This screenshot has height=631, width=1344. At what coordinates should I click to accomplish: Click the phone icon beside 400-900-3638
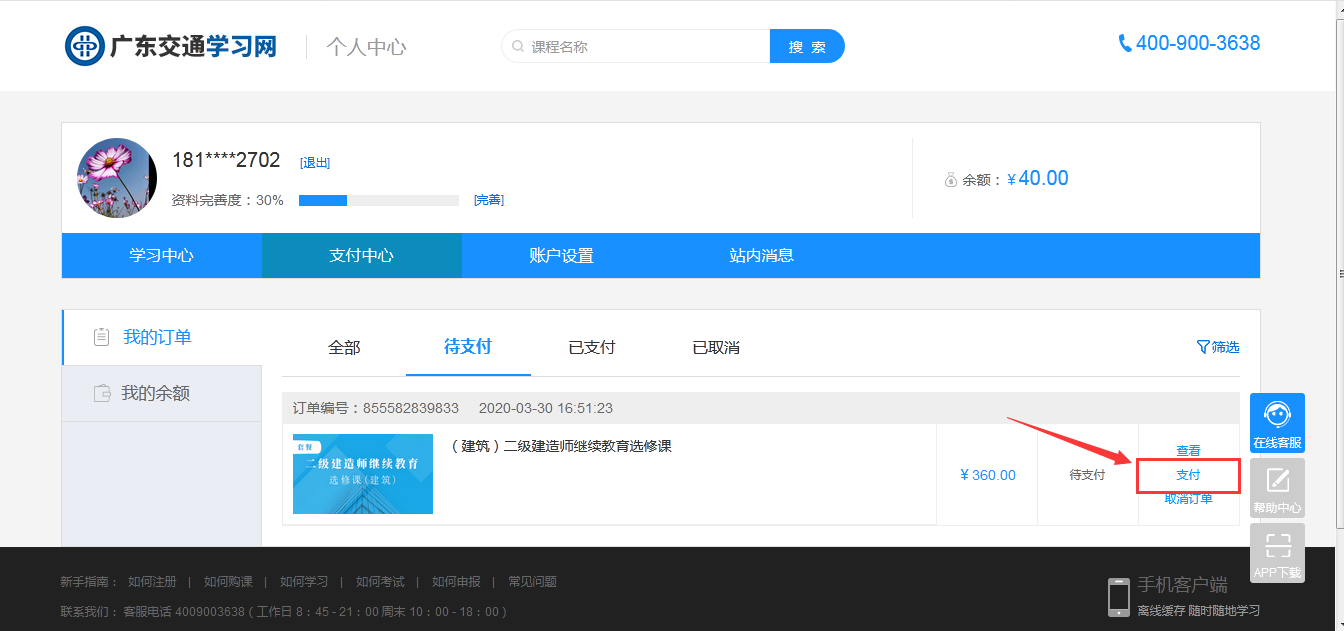point(1125,44)
